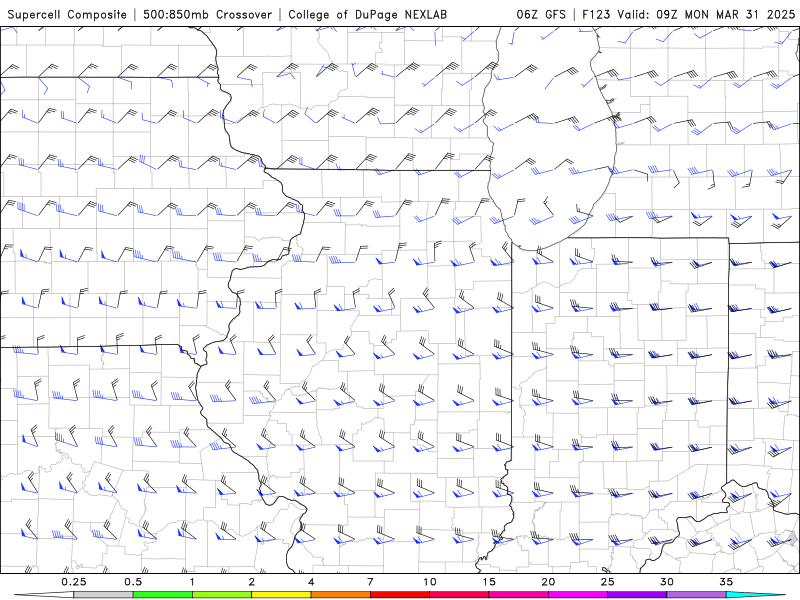Click the gray 0.25–0.5 color bar segment

click(x=104, y=595)
